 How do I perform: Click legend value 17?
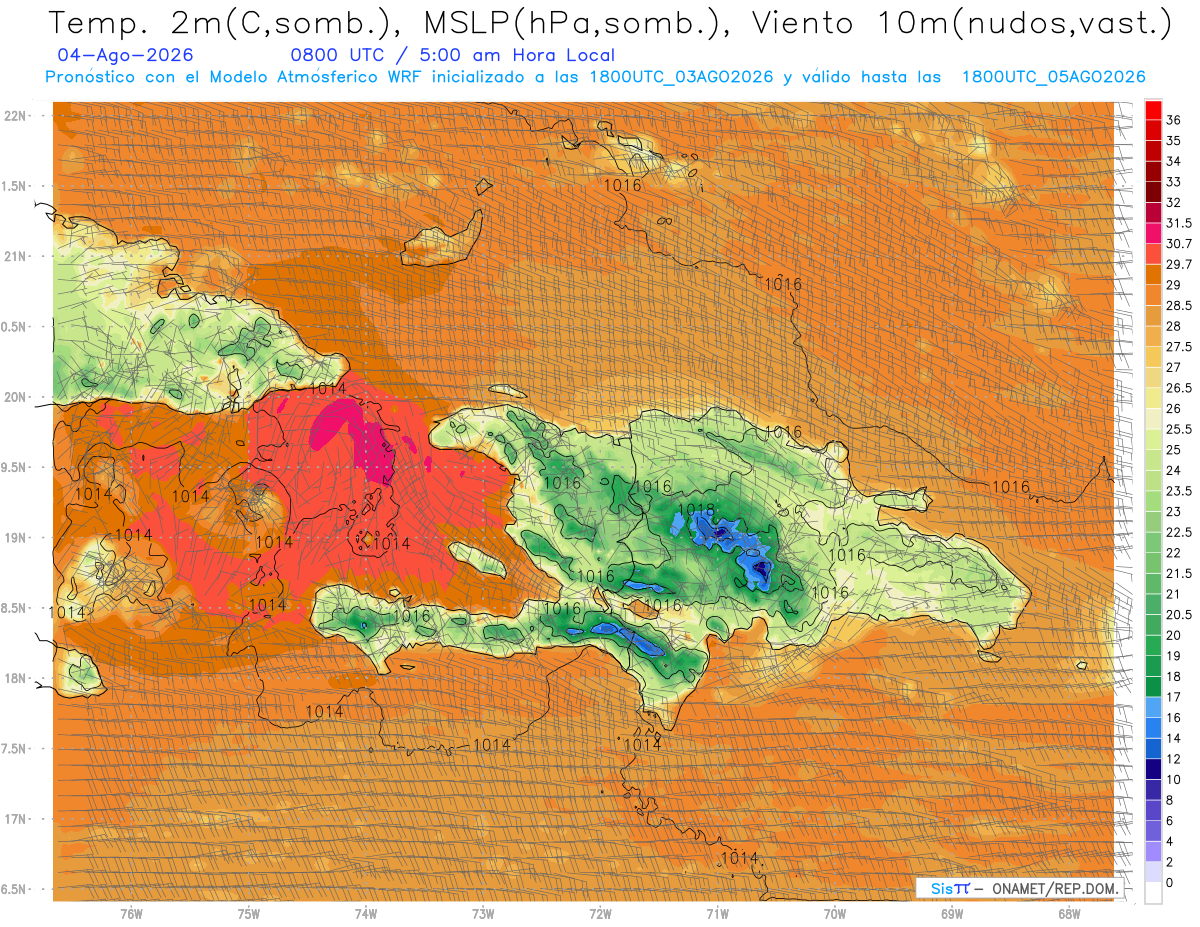(1173, 697)
